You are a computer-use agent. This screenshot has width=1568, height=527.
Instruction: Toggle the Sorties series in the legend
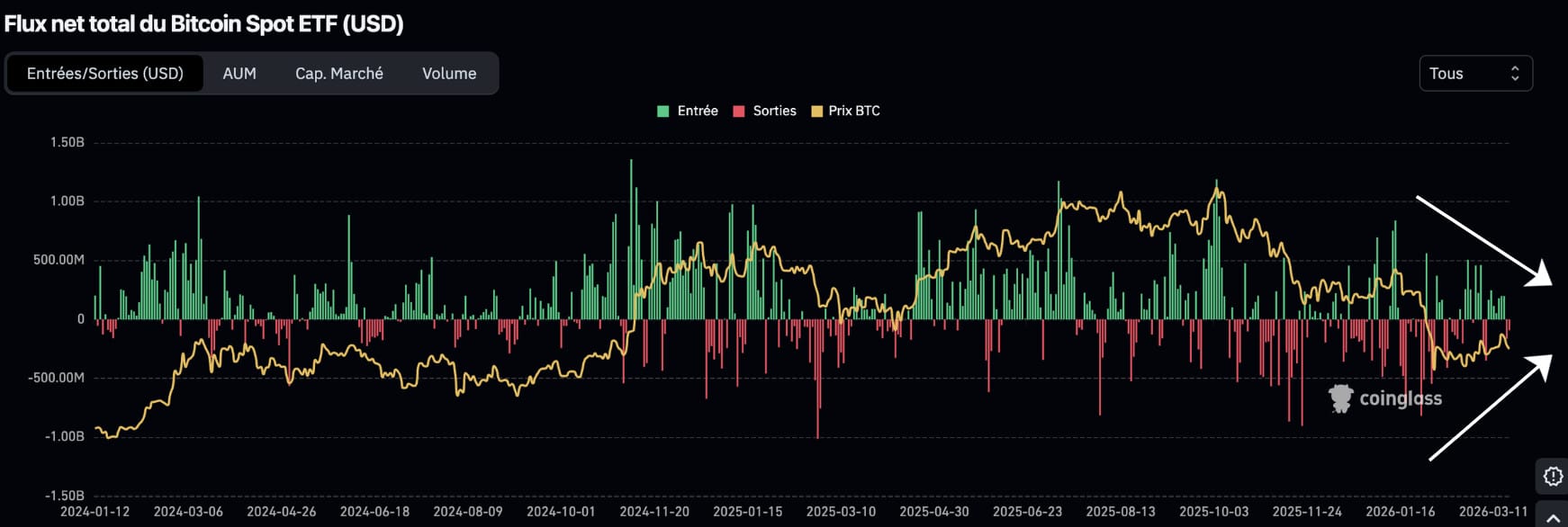coord(774,111)
